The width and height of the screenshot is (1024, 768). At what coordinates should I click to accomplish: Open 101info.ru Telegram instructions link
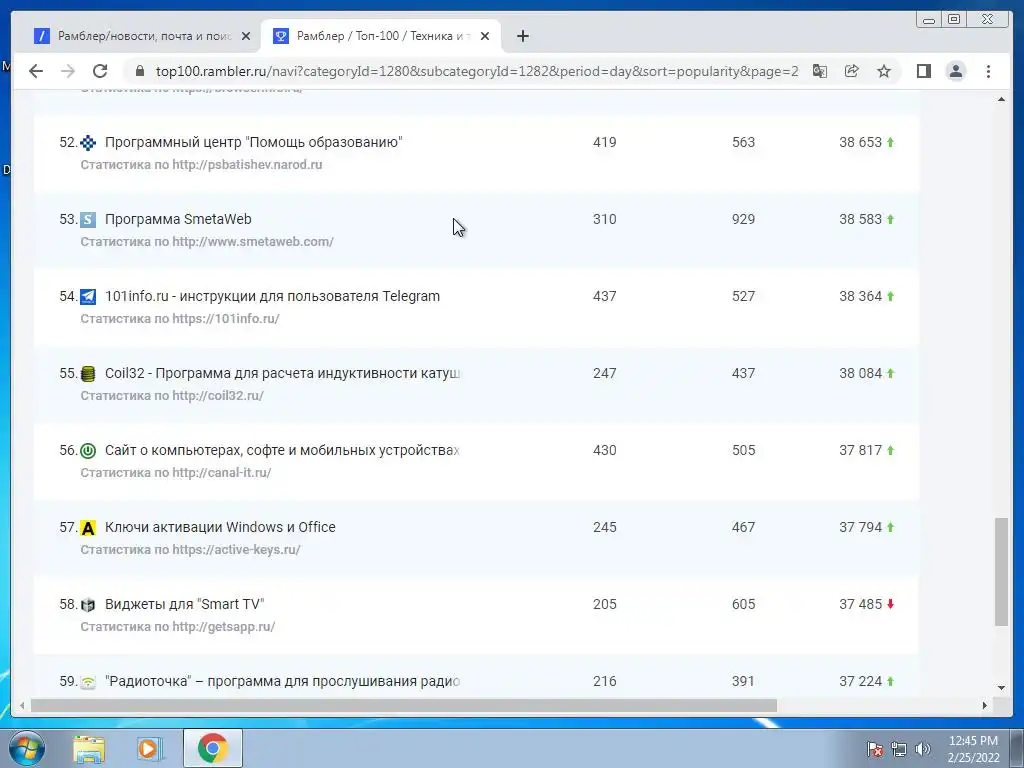pyautogui.click(x=272, y=296)
